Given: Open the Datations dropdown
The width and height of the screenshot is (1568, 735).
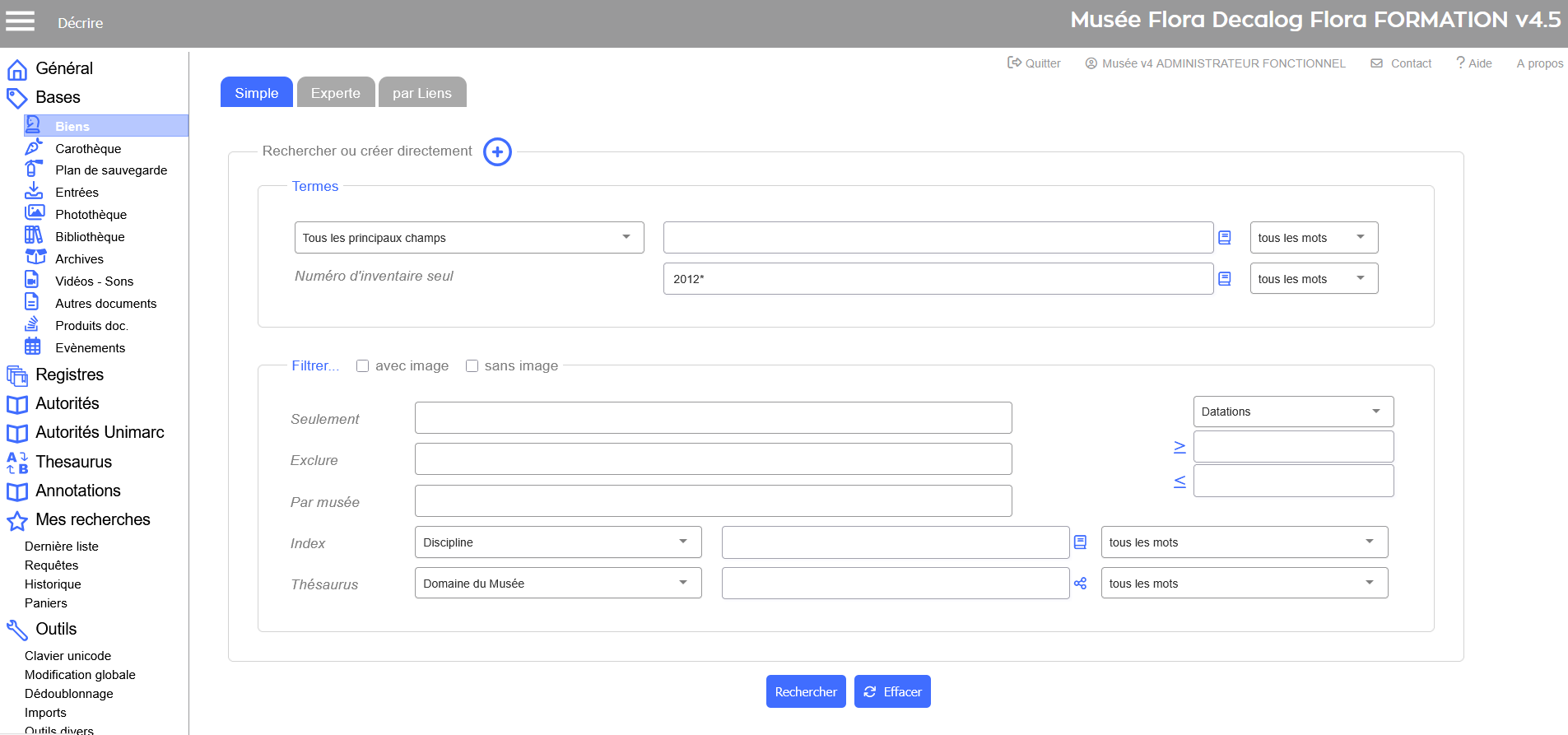Looking at the screenshot, I should click(1292, 412).
